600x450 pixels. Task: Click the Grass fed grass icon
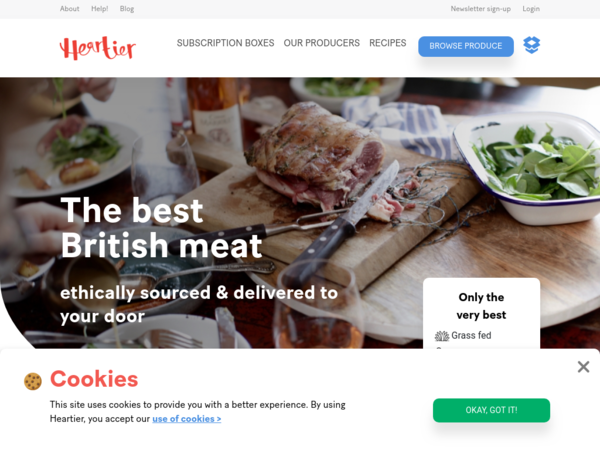[x=442, y=336]
